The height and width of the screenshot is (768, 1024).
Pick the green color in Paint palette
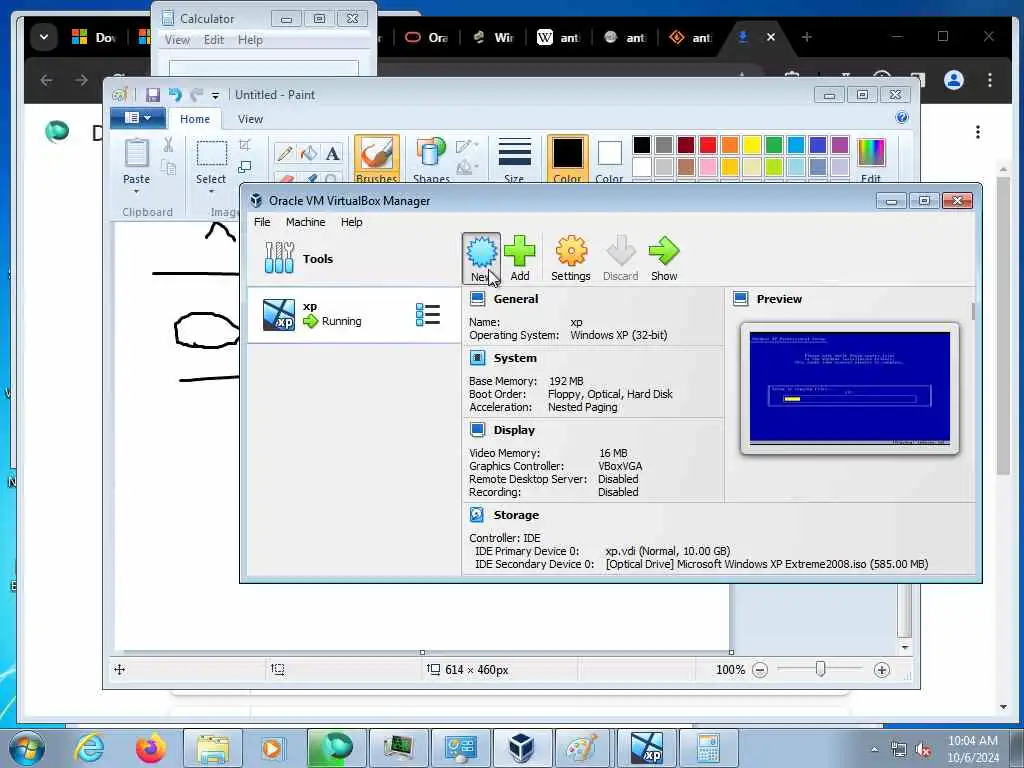point(773,145)
